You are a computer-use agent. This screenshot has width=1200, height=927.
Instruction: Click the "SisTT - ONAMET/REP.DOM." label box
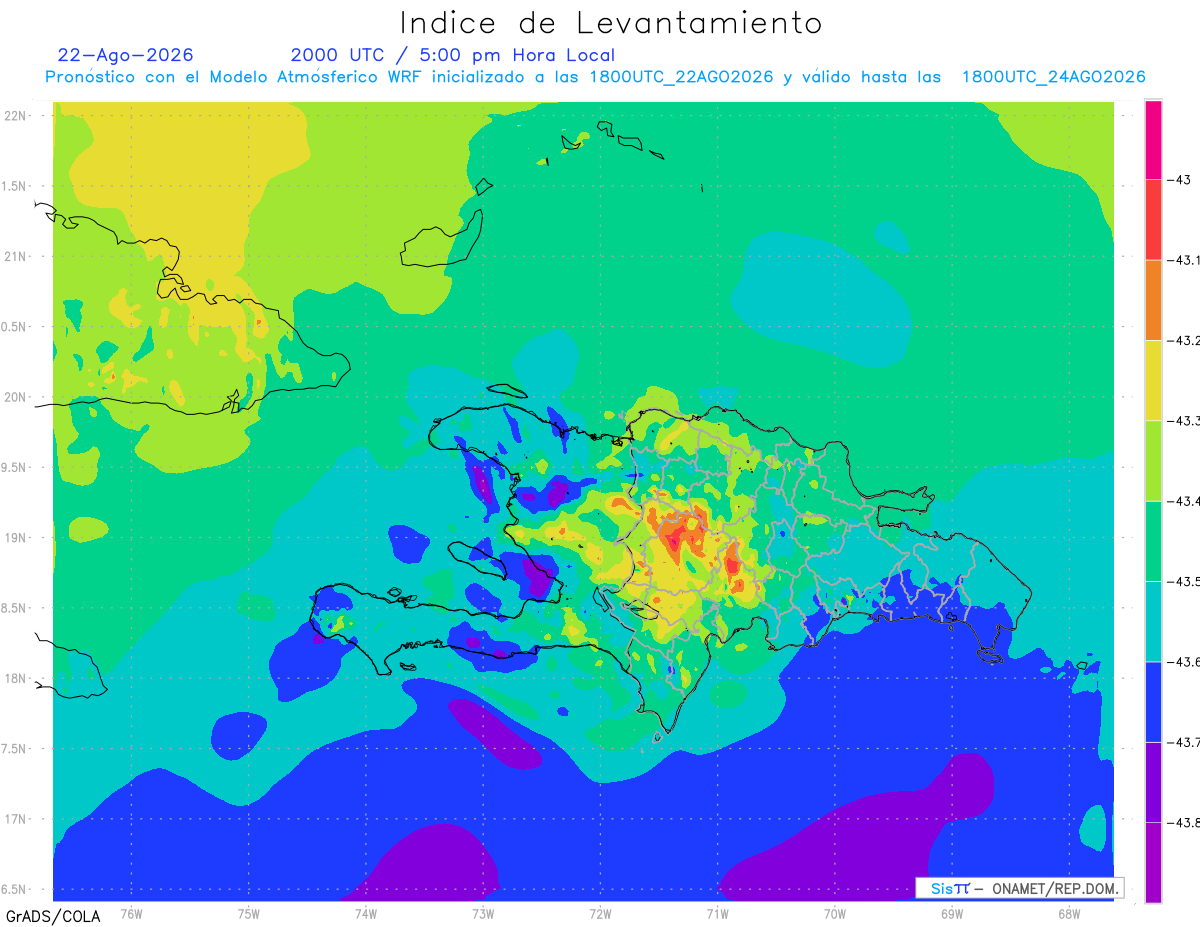coord(1019,888)
